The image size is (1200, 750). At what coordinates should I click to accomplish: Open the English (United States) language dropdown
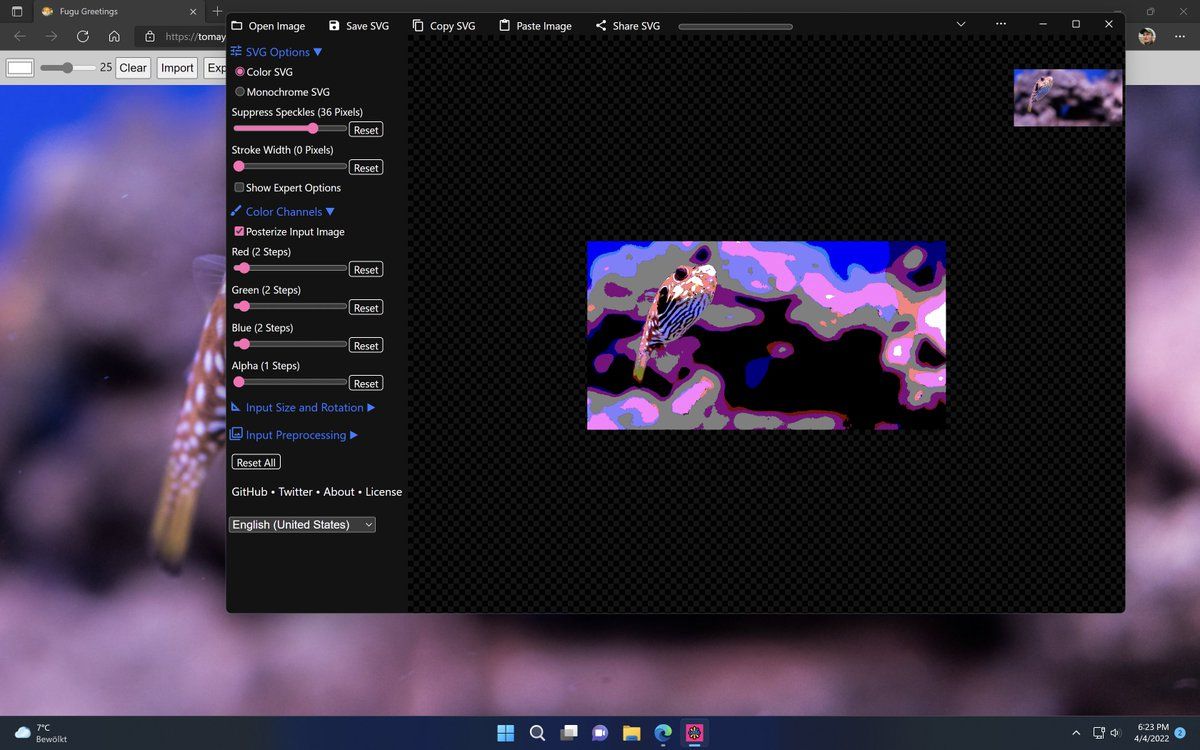302,524
